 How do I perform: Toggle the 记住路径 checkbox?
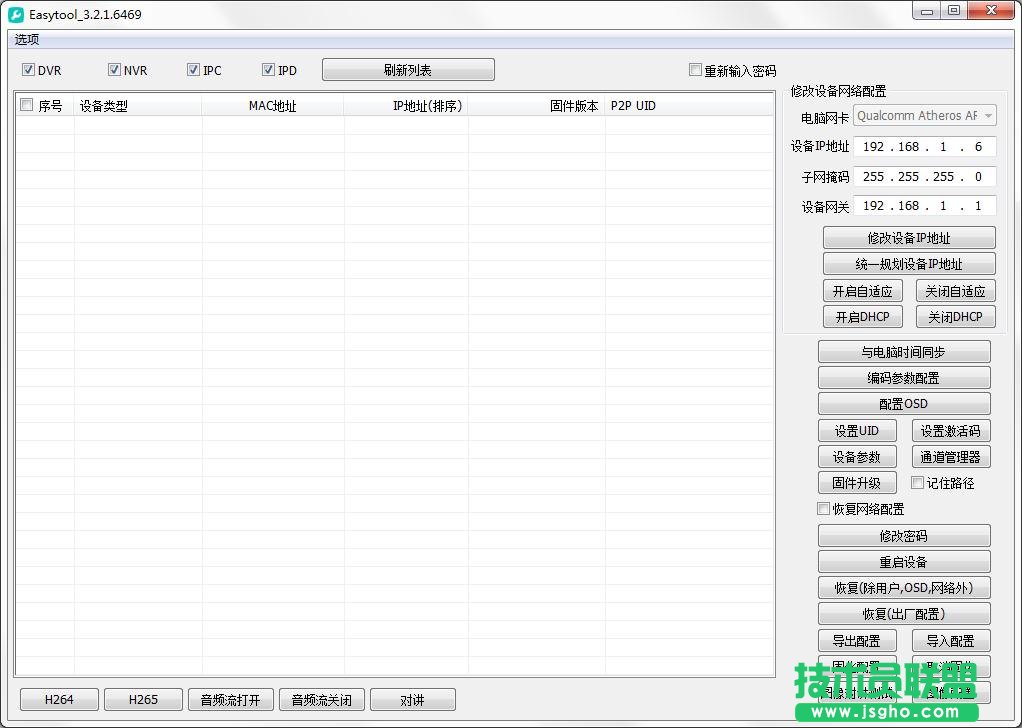[x=917, y=483]
